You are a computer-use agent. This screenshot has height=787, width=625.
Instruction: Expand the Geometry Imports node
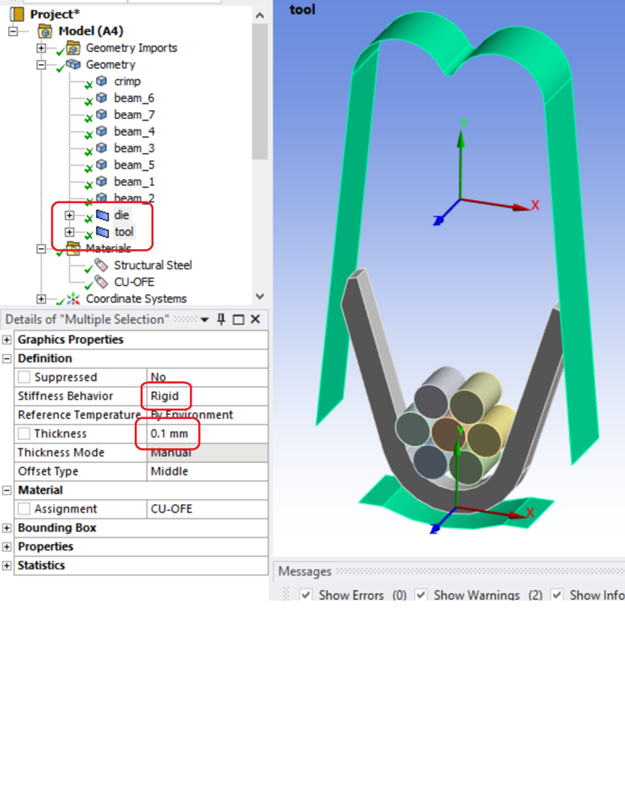(x=41, y=48)
